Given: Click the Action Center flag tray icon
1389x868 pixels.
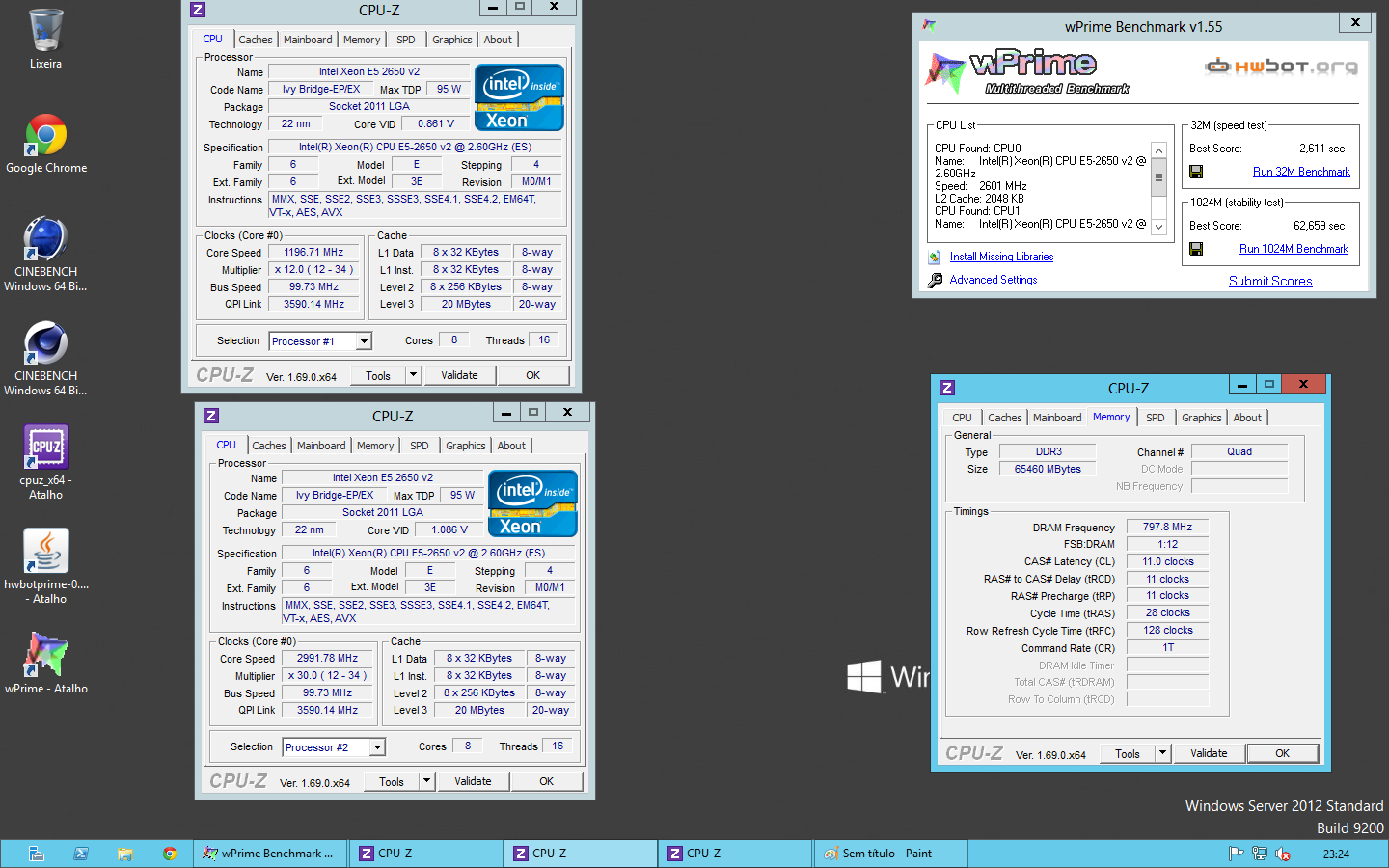Looking at the screenshot, I should (x=1236, y=854).
